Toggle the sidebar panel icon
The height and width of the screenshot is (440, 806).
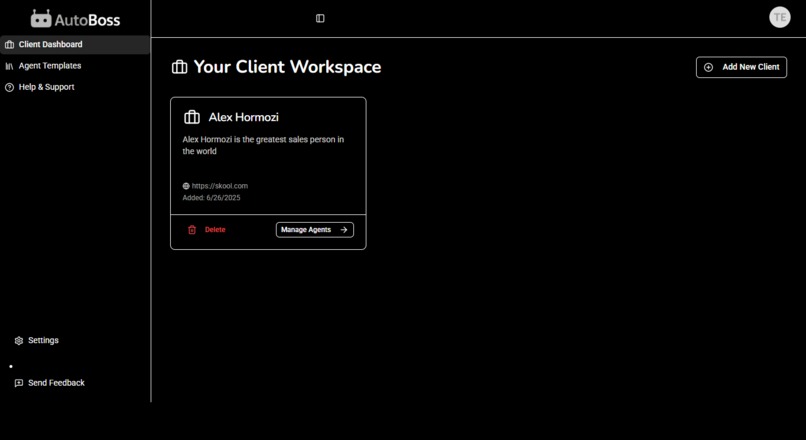tap(320, 19)
